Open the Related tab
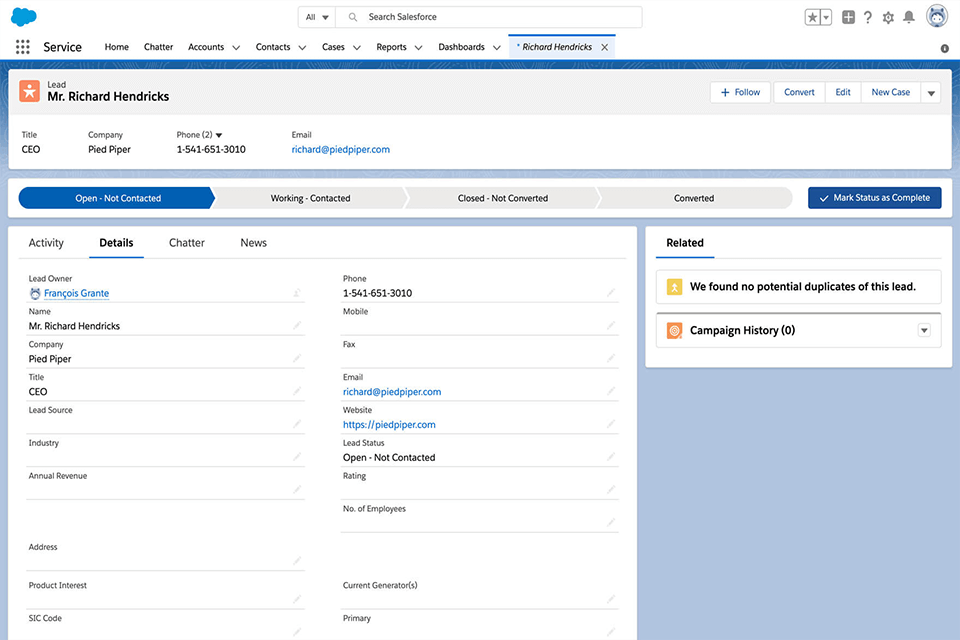 [685, 243]
